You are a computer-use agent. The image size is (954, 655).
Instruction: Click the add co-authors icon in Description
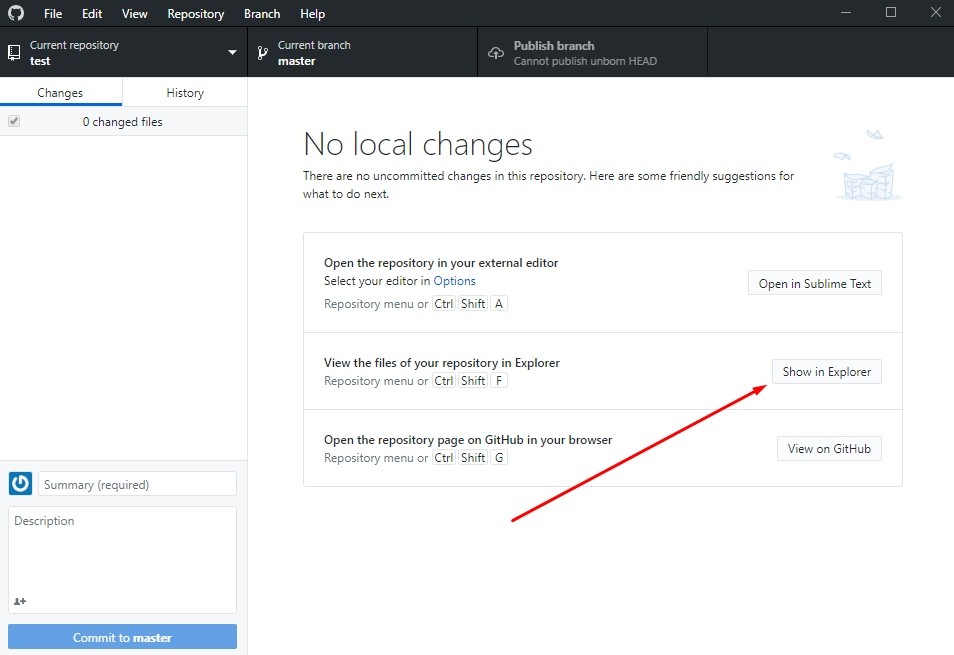click(20, 601)
